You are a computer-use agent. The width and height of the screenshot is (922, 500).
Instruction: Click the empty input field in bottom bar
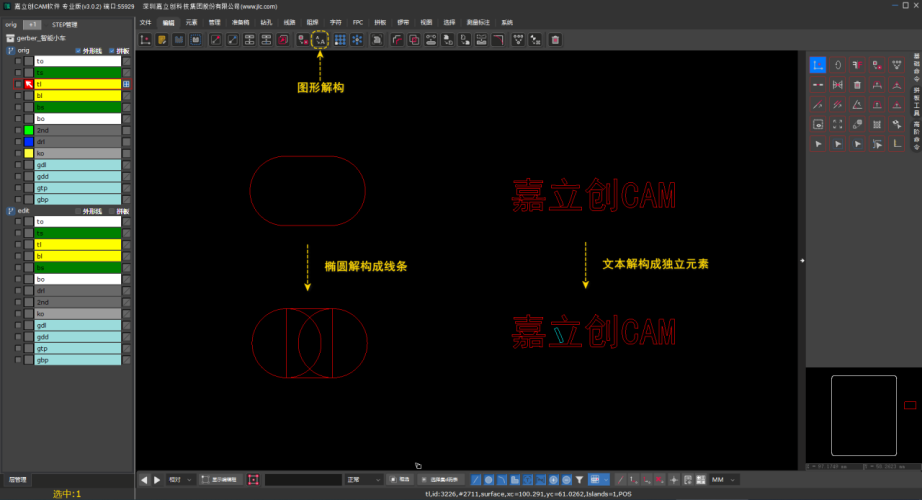click(303, 480)
